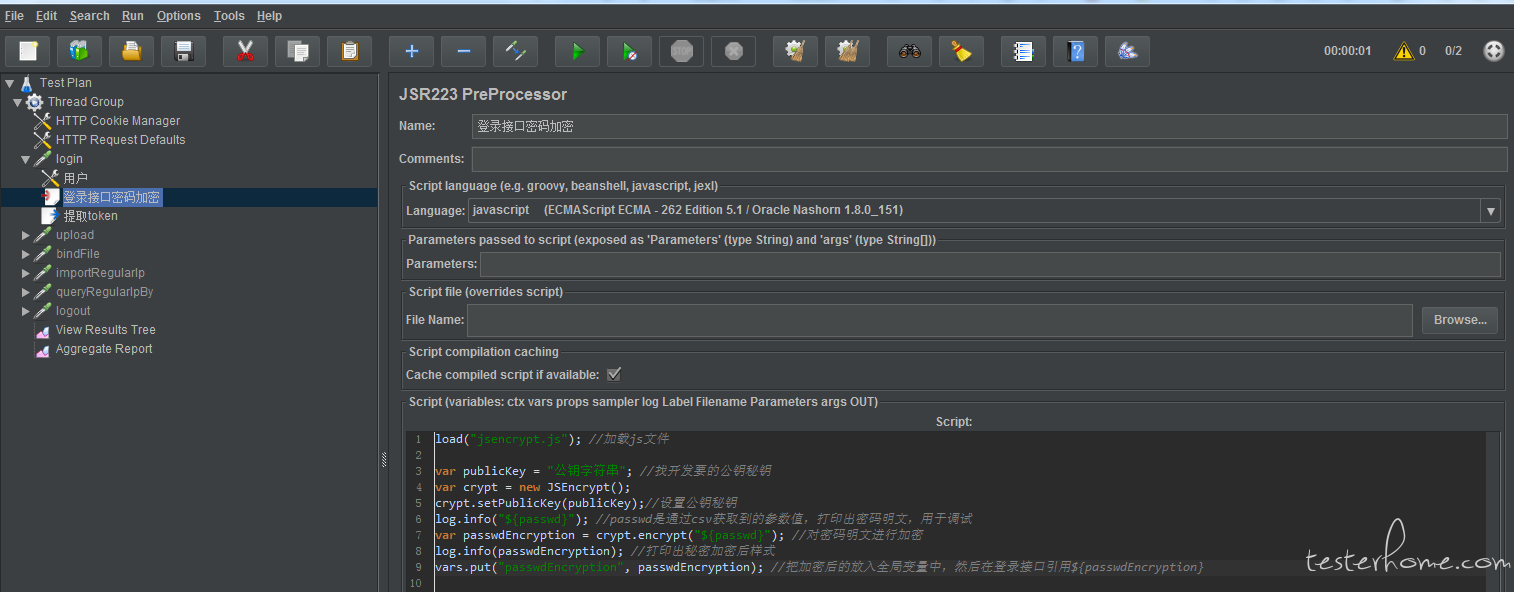
Task: Collapse all tree nodes with the minus icon
Action: tap(463, 51)
